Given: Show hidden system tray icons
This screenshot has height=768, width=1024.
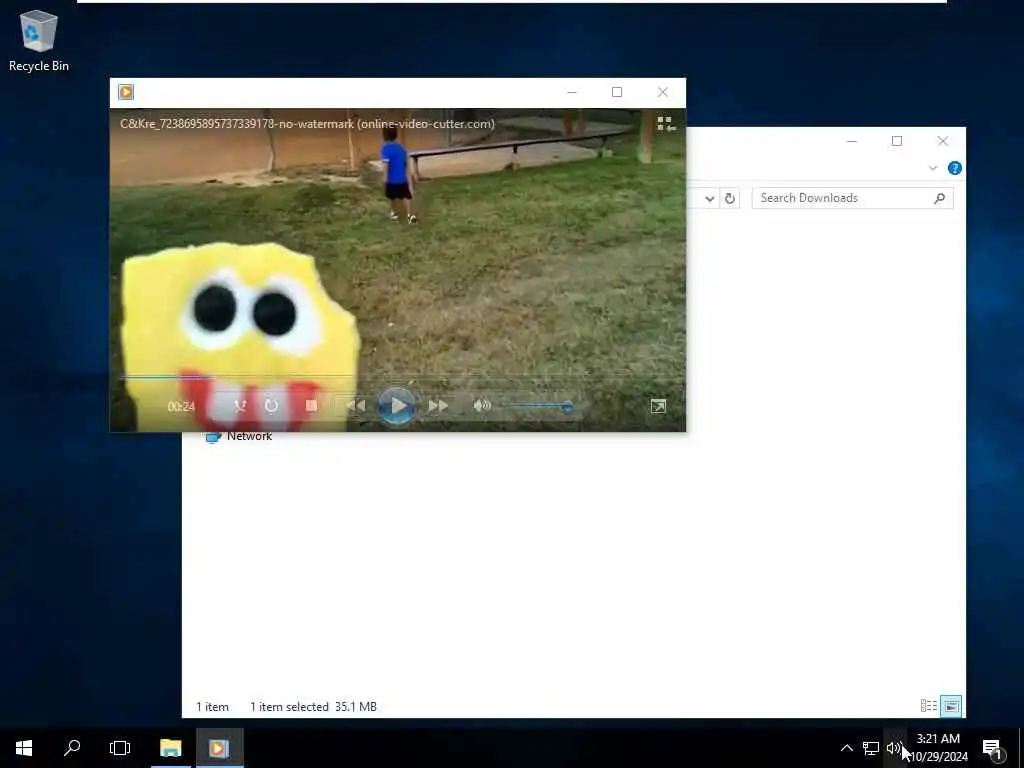Looking at the screenshot, I should click(x=846, y=748).
